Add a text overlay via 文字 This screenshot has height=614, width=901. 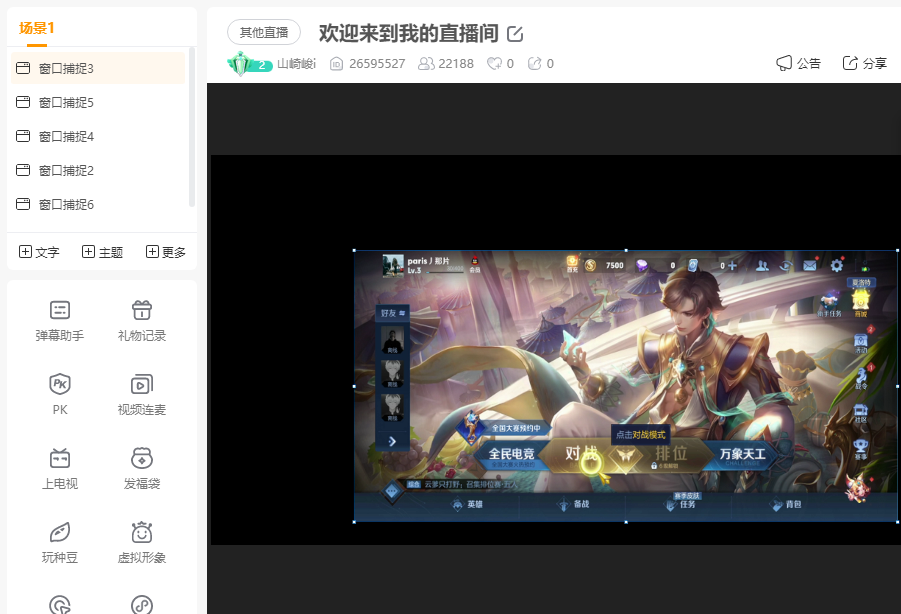(38, 252)
